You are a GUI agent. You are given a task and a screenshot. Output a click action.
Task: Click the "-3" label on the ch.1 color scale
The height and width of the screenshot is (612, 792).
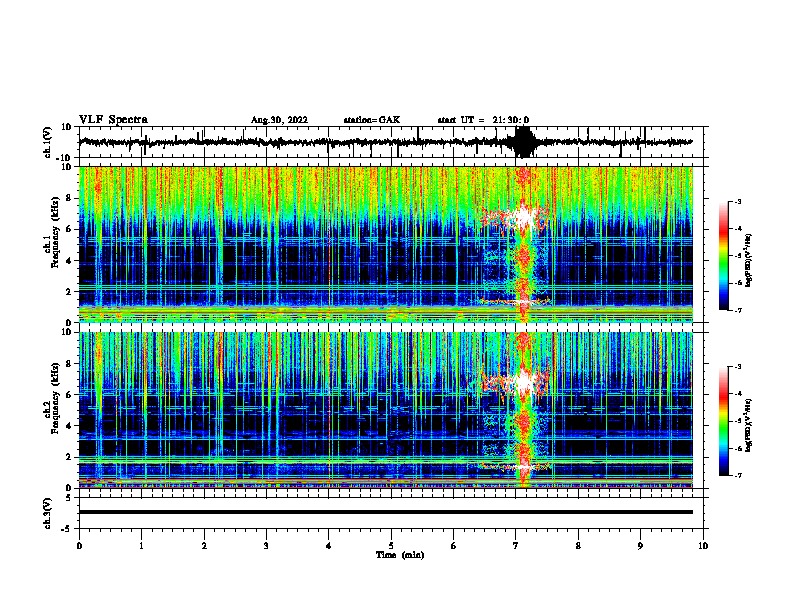(737, 201)
